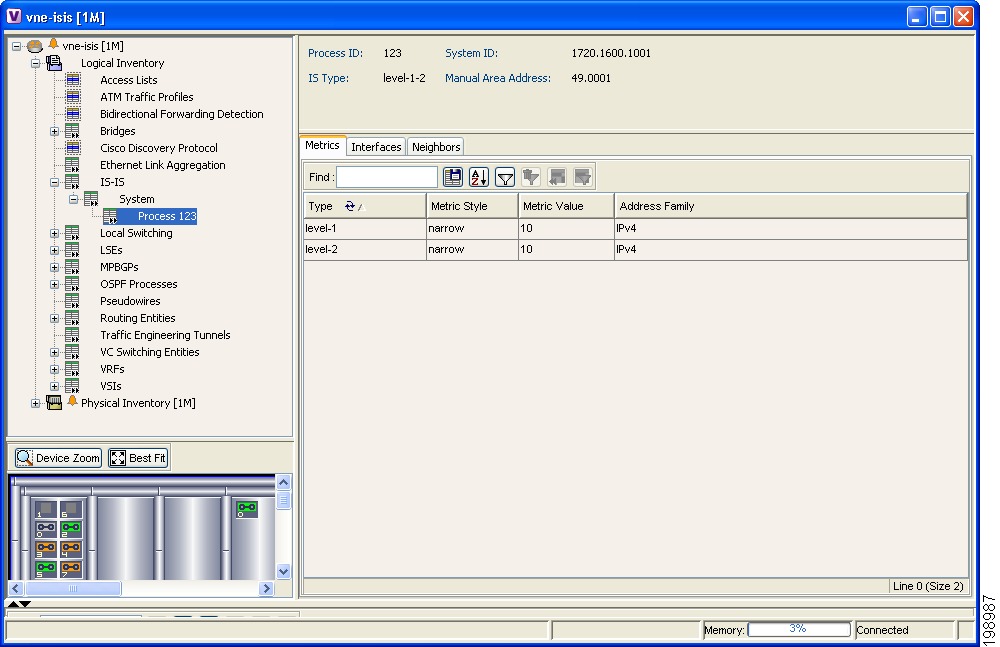Click the Physical Inventory chassis icon
The width and height of the screenshot is (1000, 647).
click(54, 403)
